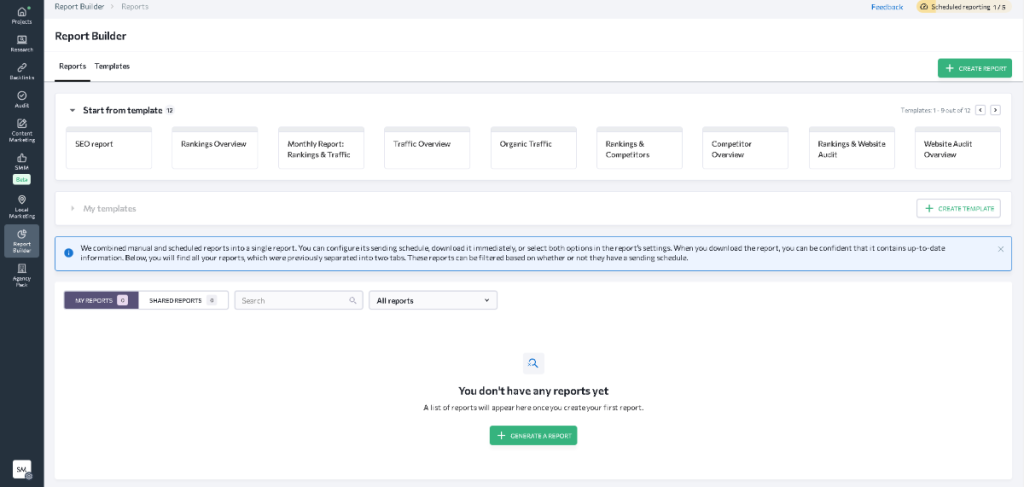Select the Shared Reports tab
Screen dimensions: 1024x487
[x=184, y=300]
